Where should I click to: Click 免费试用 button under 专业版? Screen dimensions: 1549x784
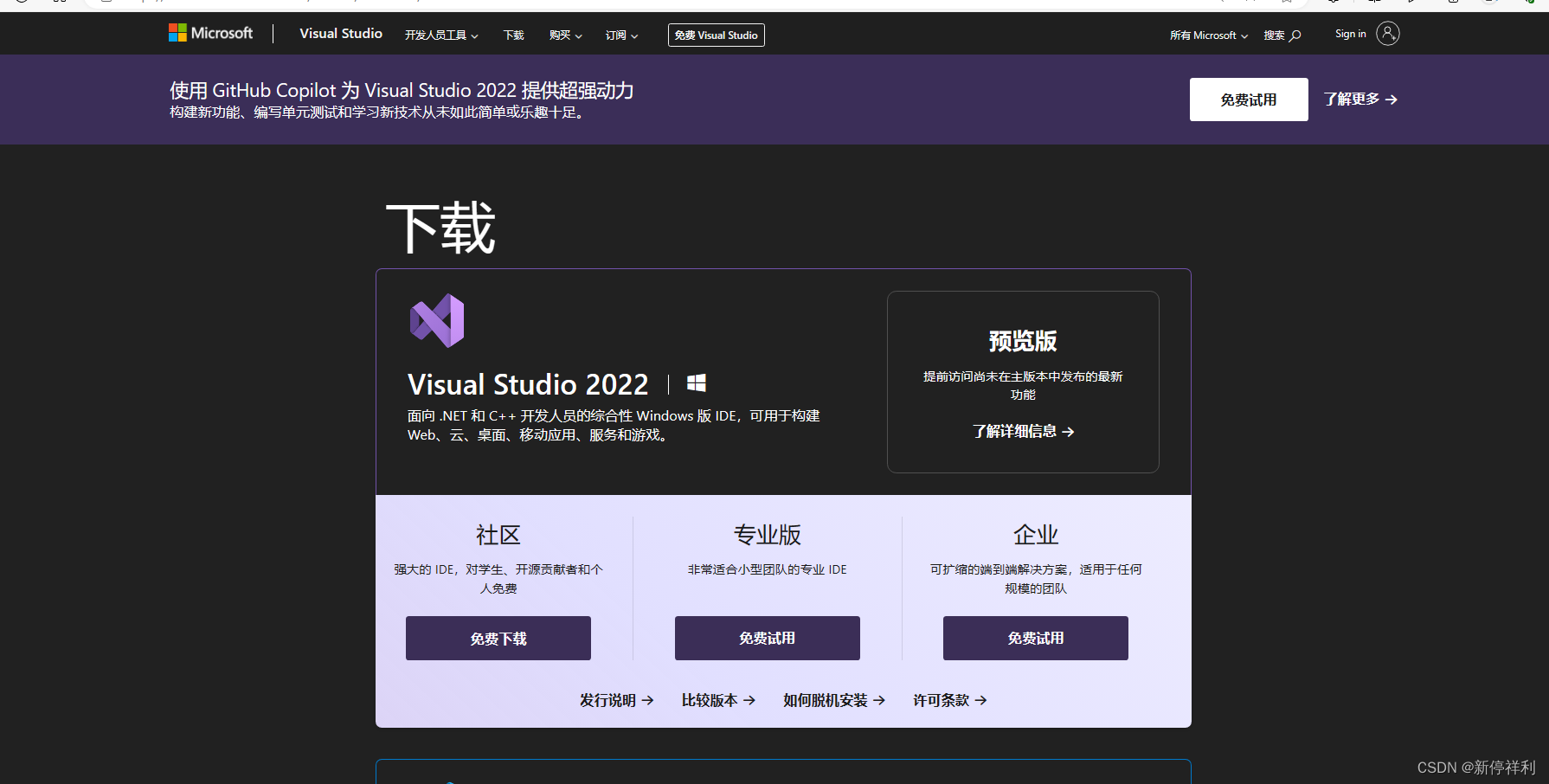pos(768,639)
